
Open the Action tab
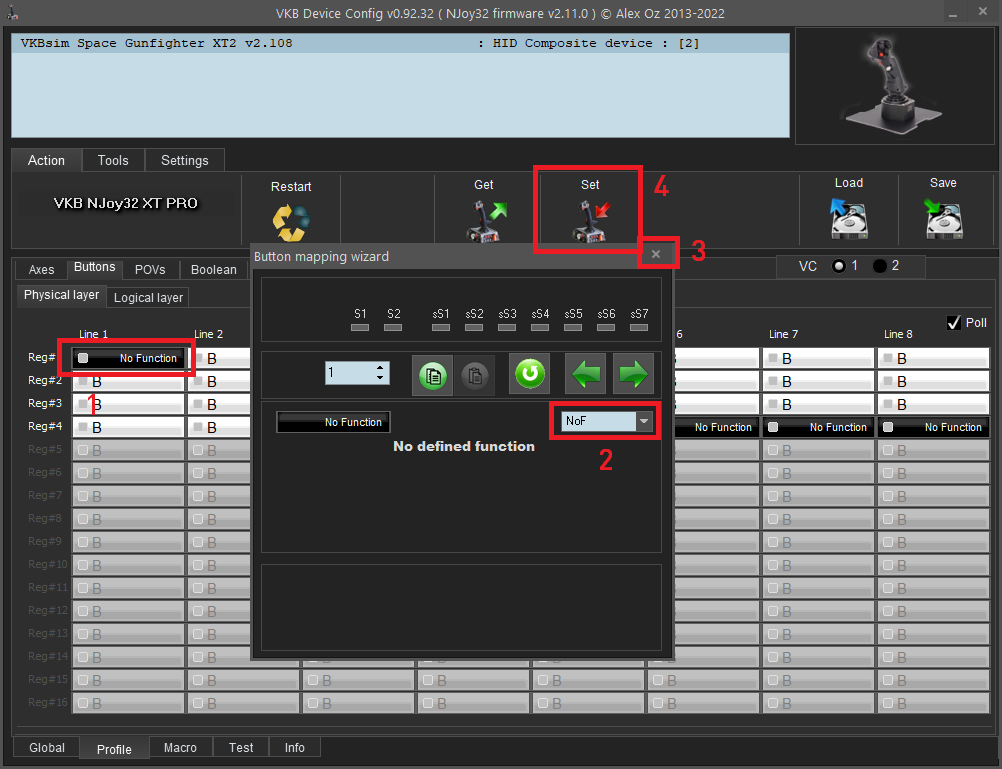[46, 160]
